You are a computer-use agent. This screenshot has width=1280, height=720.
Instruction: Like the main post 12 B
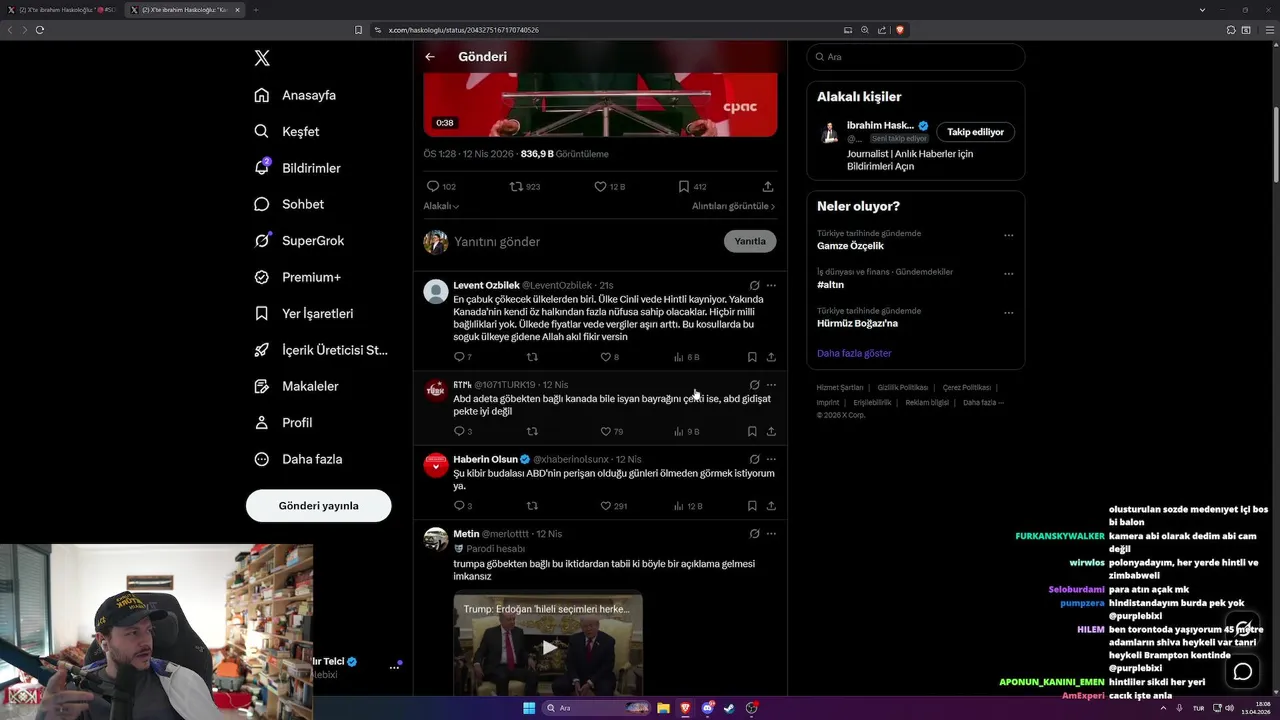pos(600,187)
